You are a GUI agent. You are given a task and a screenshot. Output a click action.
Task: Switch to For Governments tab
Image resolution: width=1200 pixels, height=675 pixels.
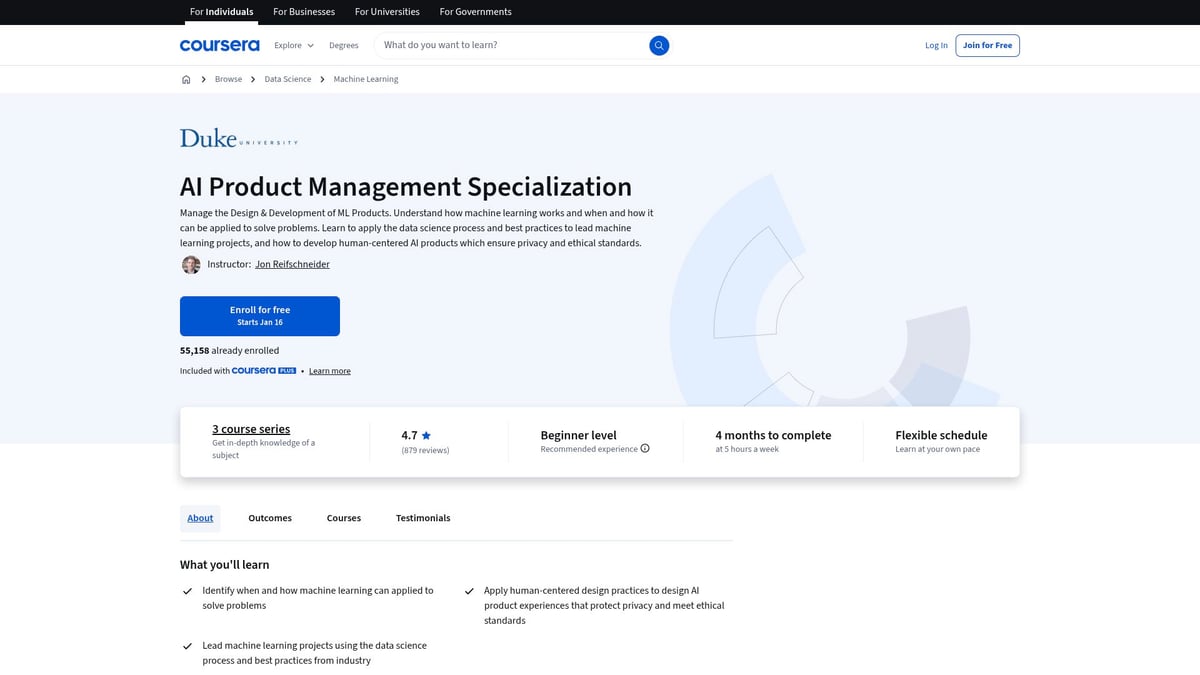pos(476,12)
